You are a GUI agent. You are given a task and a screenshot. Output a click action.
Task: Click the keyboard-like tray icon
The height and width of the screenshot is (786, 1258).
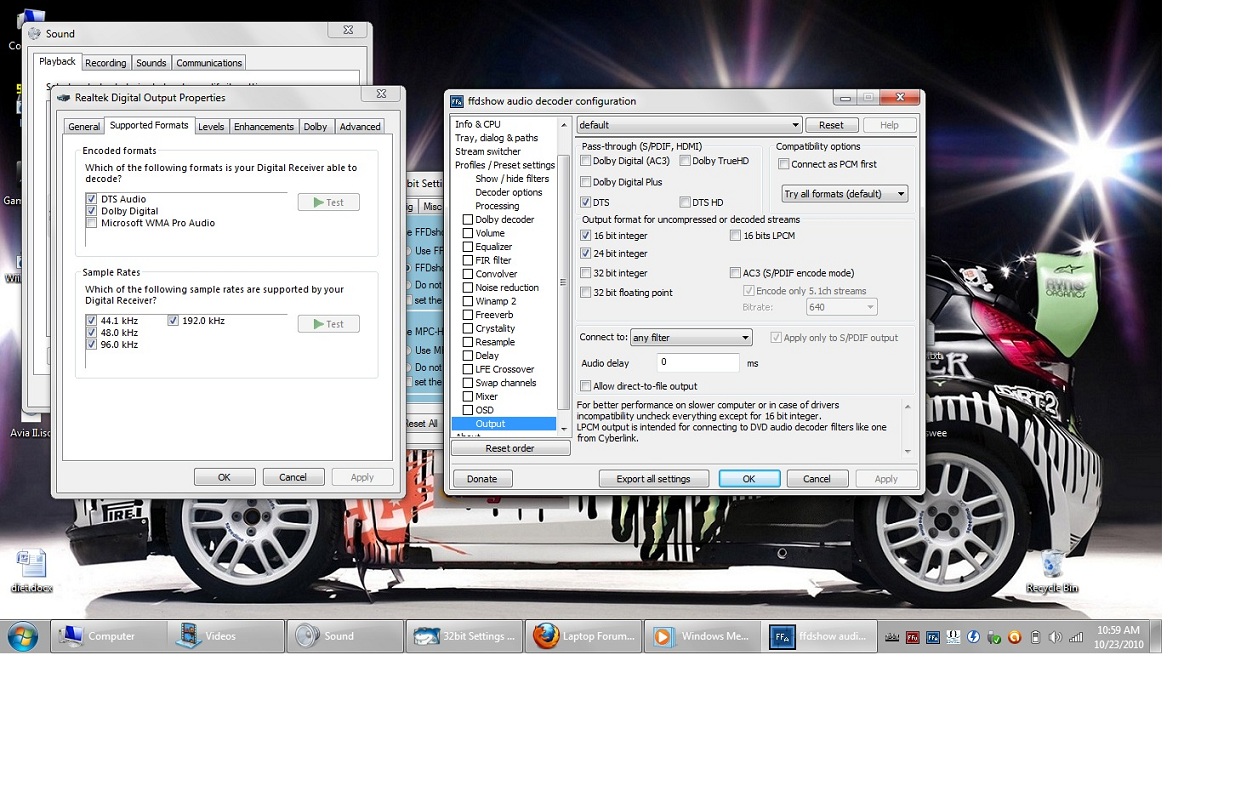pyautogui.click(x=892, y=637)
